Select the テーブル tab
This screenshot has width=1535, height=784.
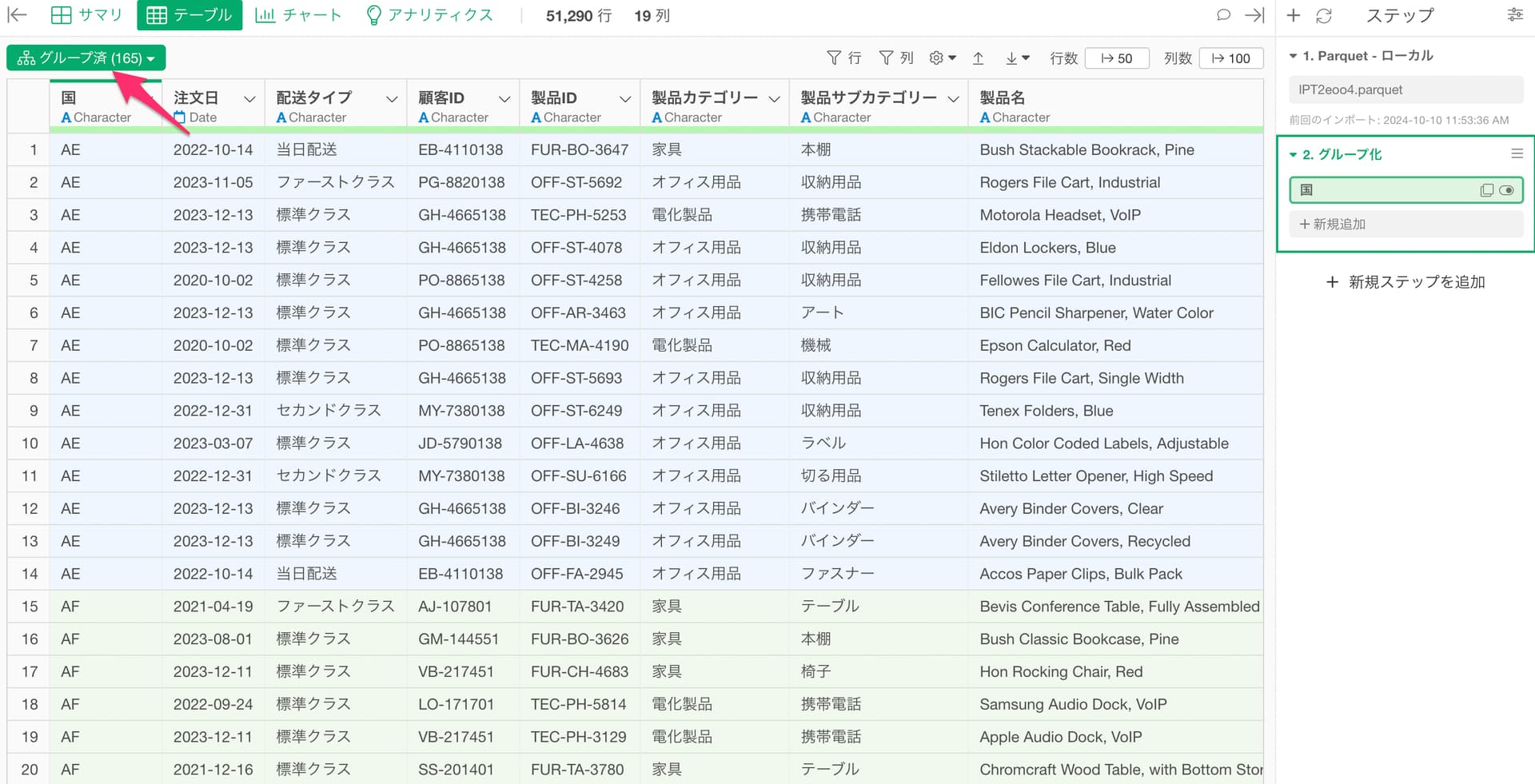(189, 15)
